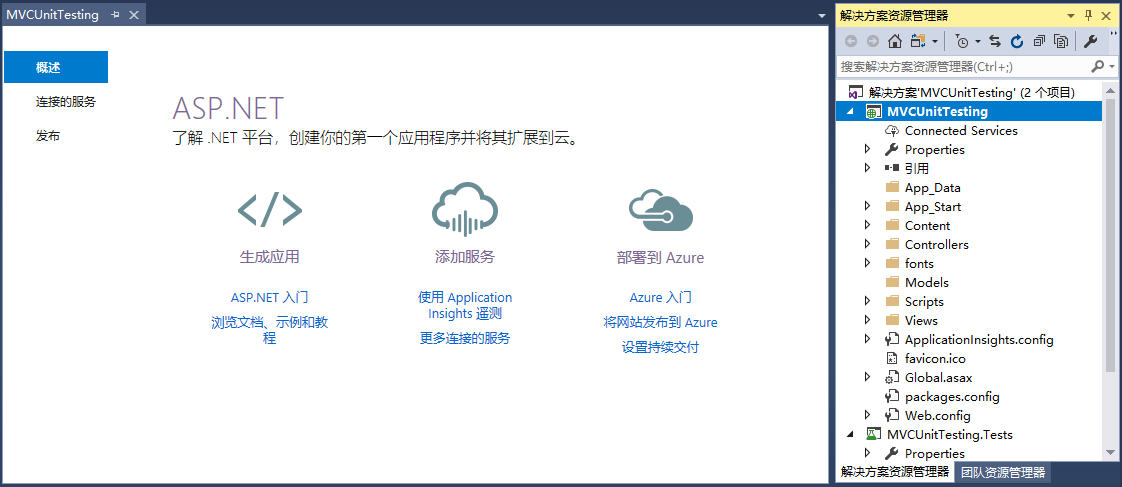Click the Refresh icon in Solution Explorer
The width and height of the screenshot is (1122, 487).
(x=1017, y=41)
